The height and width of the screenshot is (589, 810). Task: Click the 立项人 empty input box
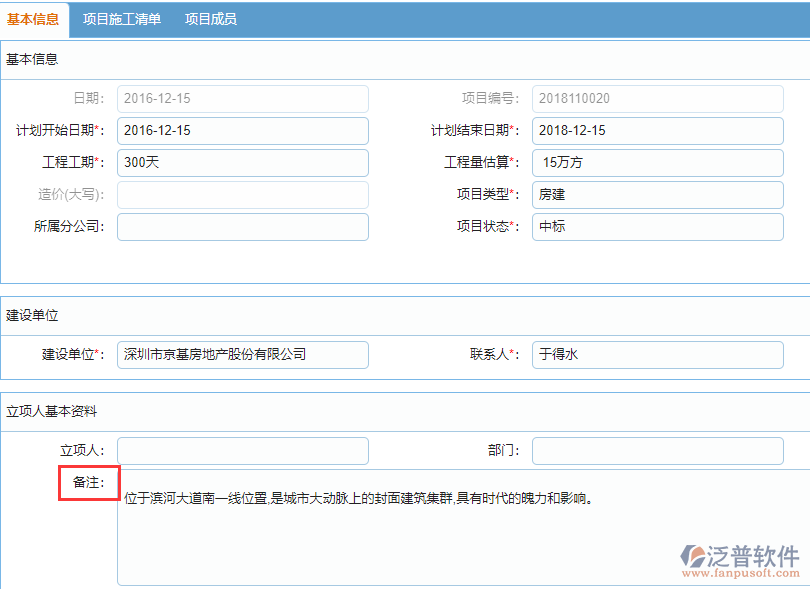tap(241, 450)
